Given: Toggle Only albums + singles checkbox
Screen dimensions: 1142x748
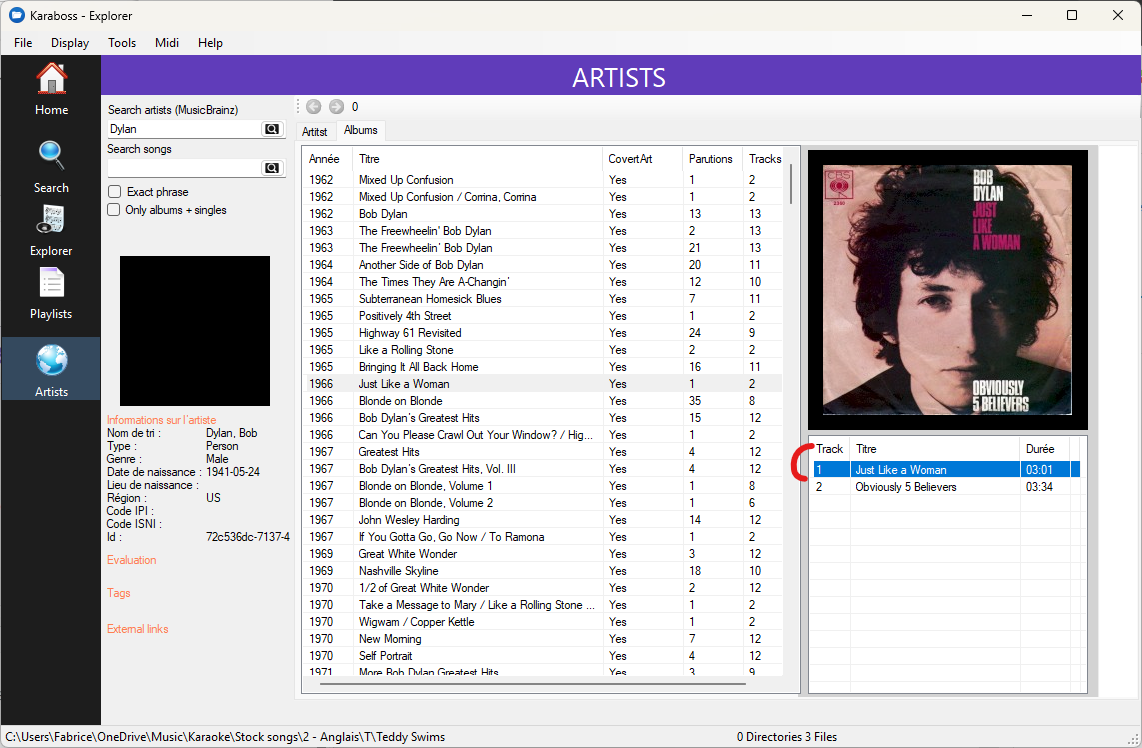Looking at the screenshot, I should click(115, 210).
